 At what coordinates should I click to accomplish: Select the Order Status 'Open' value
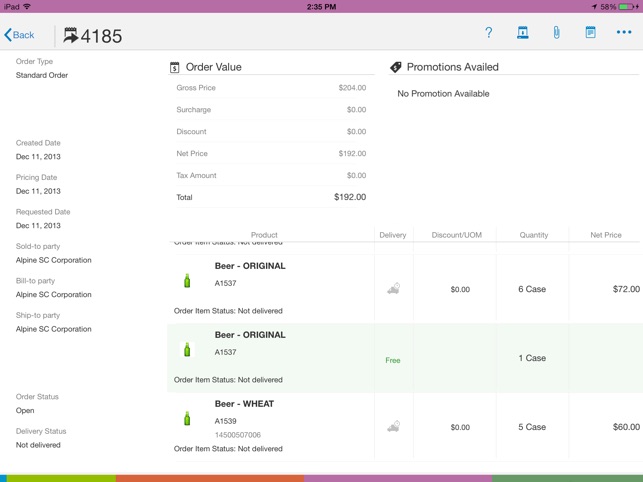click(25, 410)
